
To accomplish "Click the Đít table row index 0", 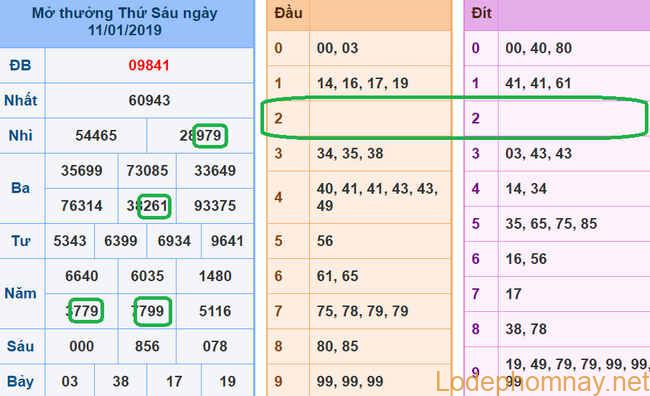I will tap(475, 48).
